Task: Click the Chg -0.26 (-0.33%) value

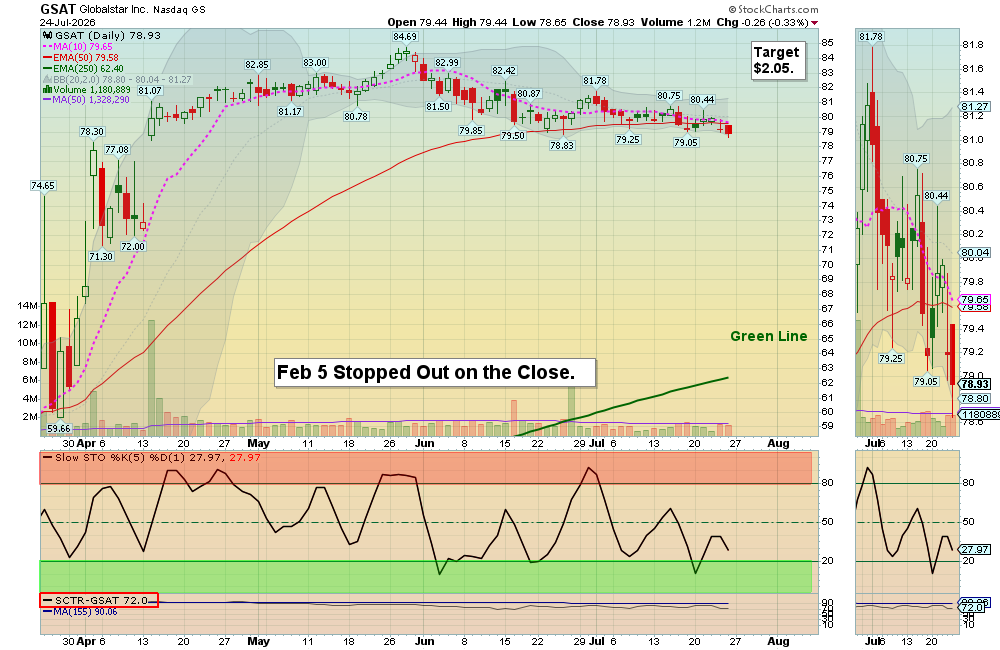Action: pyautogui.click(x=761, y=22)
